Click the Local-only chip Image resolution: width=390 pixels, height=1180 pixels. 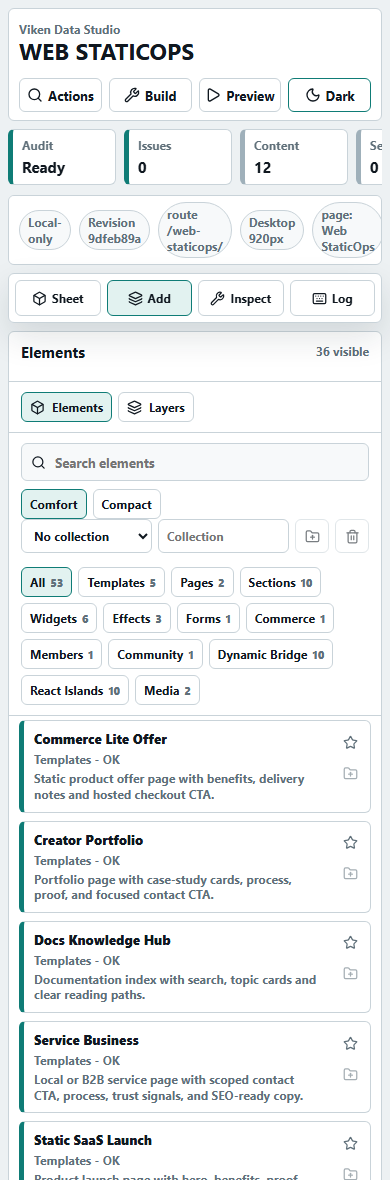click(x=45, y=230)
